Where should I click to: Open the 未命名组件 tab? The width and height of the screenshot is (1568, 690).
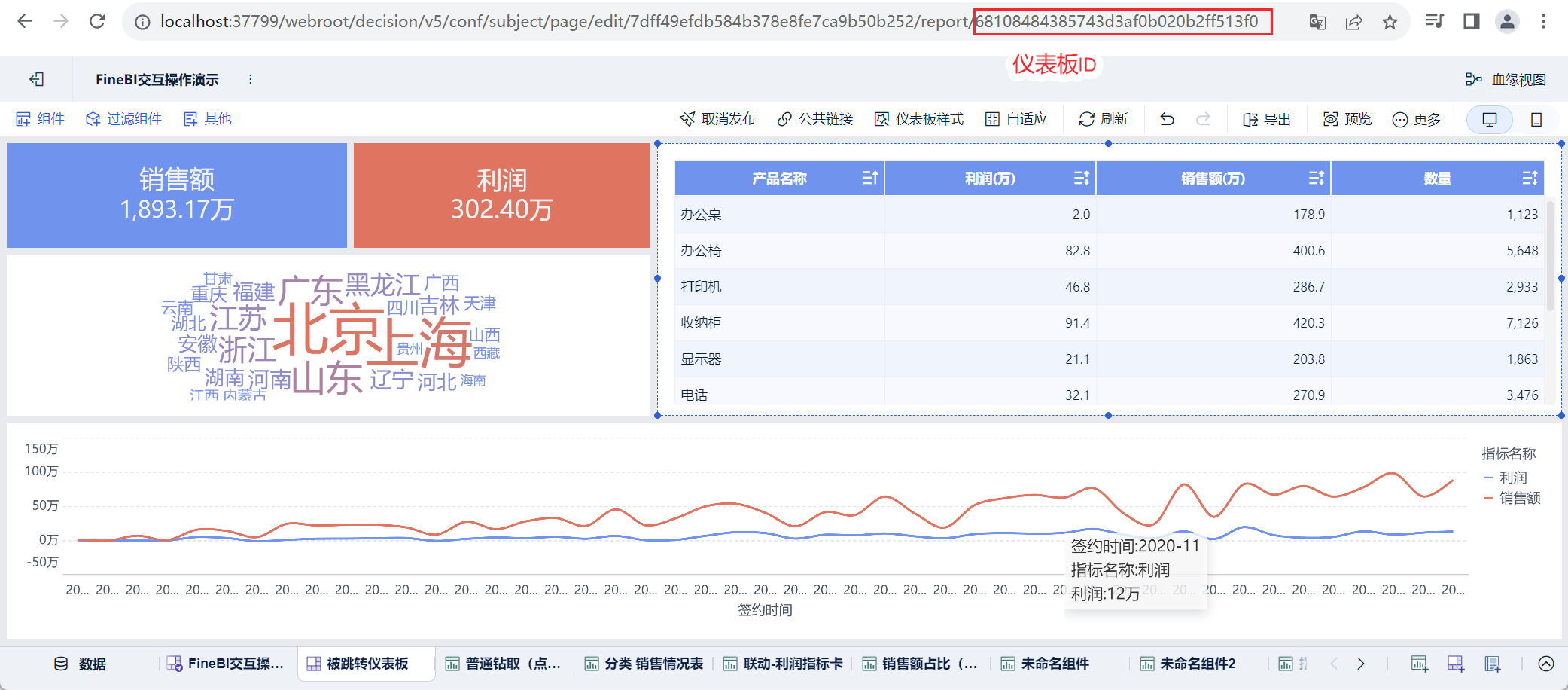(x=1046, y=664)
